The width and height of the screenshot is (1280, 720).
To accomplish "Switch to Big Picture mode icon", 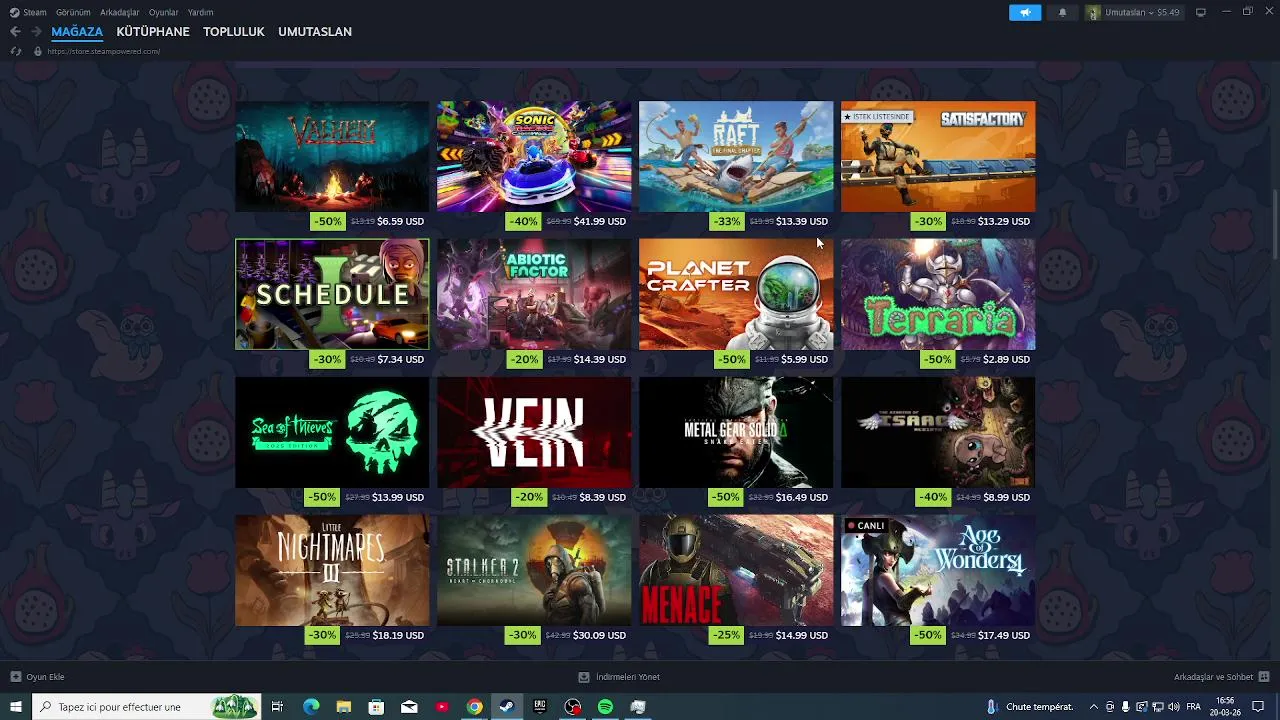I will (x=1201, y=12).
